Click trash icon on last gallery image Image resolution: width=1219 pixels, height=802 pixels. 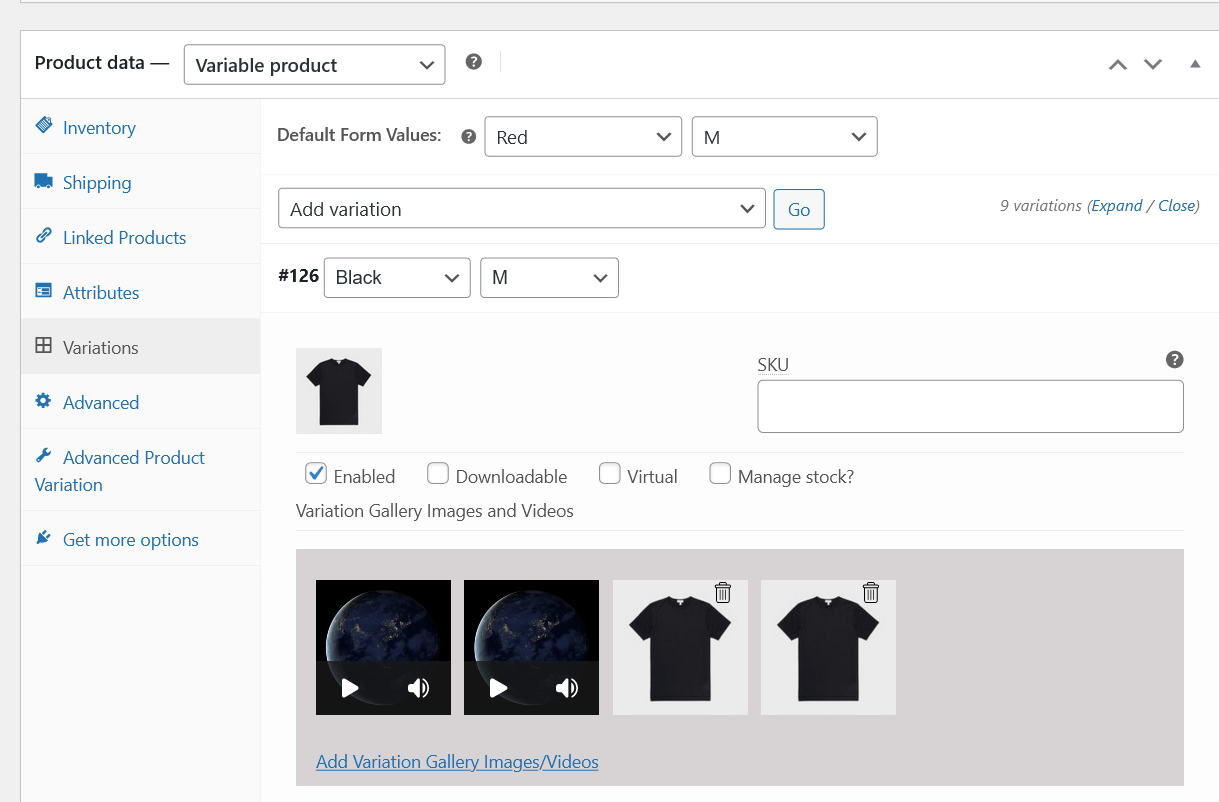(871, 593)
